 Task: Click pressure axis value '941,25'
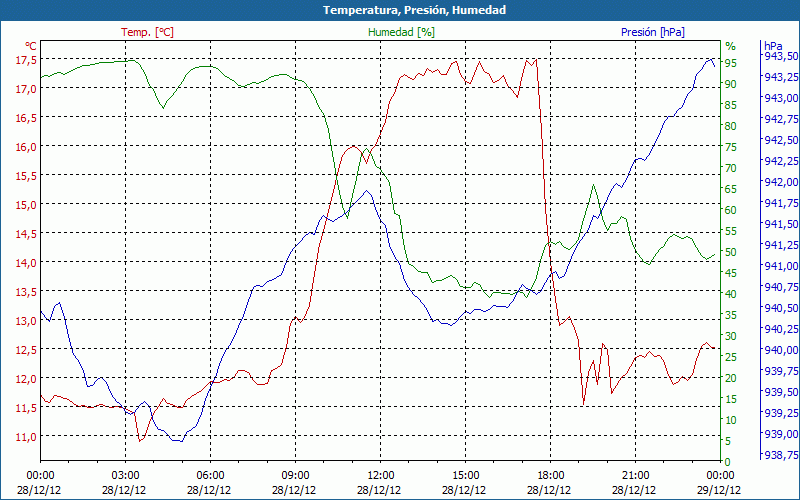[x=782, y=244]
